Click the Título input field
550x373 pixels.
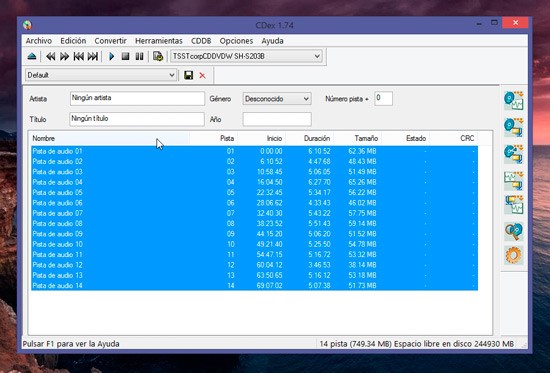(137, 119)
